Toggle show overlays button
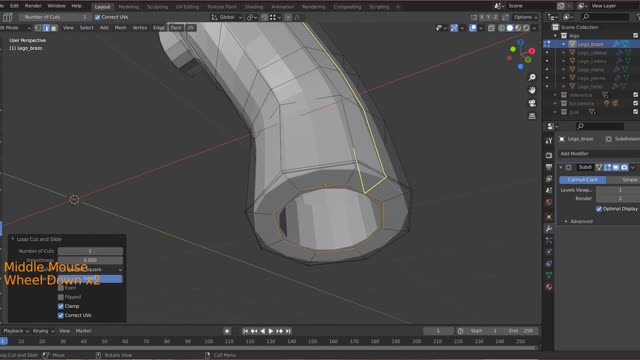Viewport: 640px width, 360px height. coord(473,28)
